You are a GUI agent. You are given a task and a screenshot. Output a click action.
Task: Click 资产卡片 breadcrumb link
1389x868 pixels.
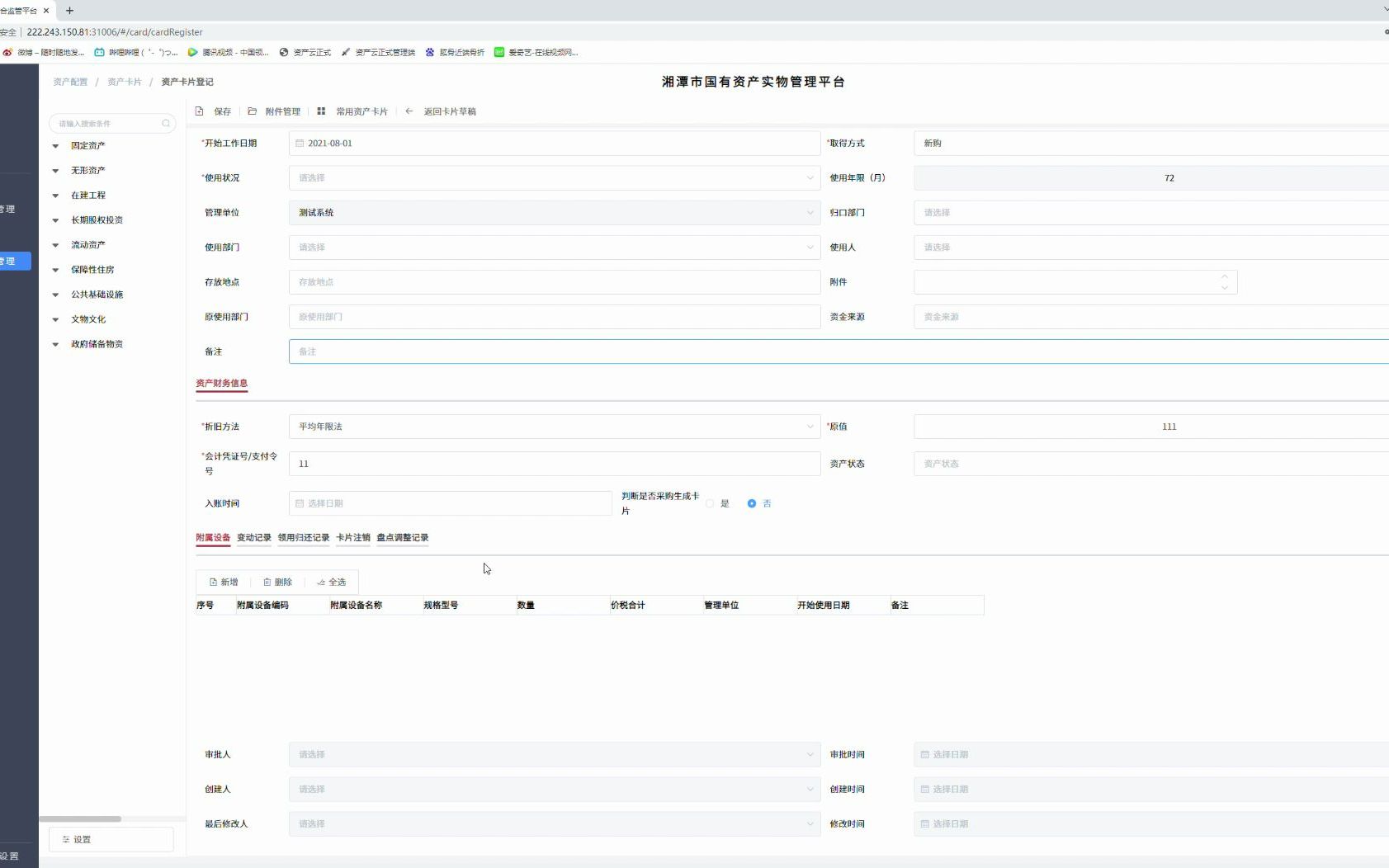(125, 82)
